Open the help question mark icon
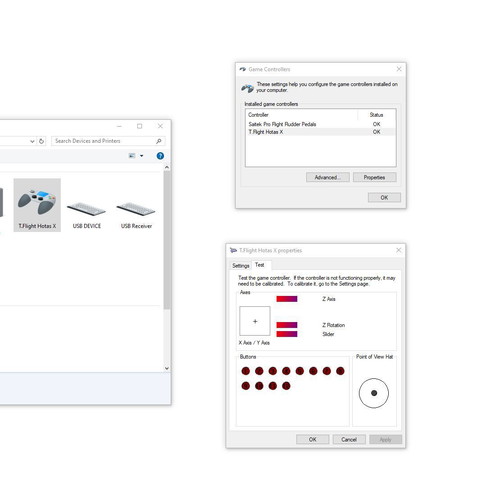 coord(160,156)
